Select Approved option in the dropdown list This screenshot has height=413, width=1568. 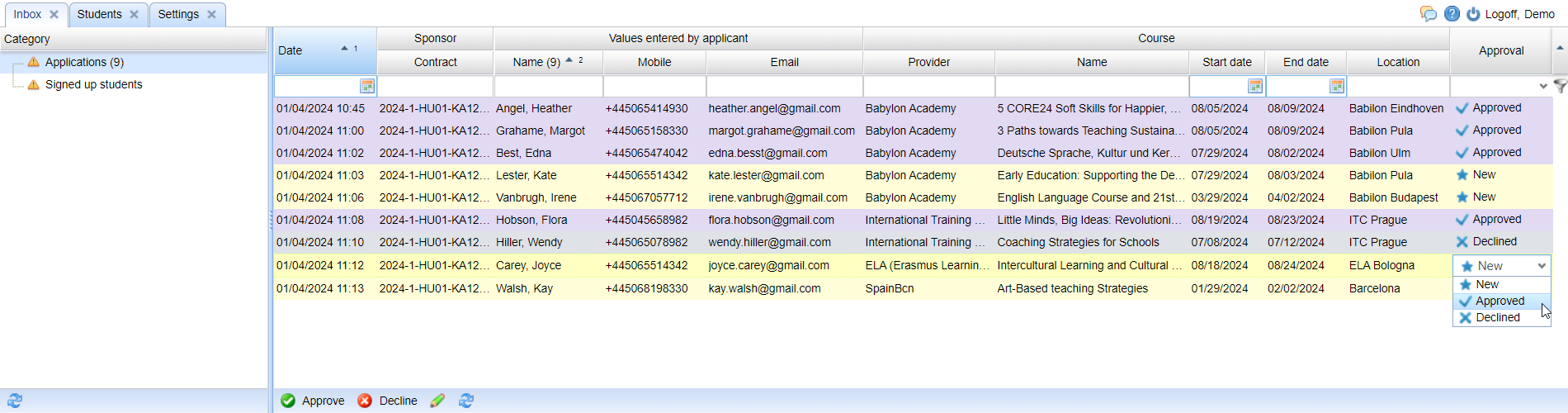coord(1500,301)
